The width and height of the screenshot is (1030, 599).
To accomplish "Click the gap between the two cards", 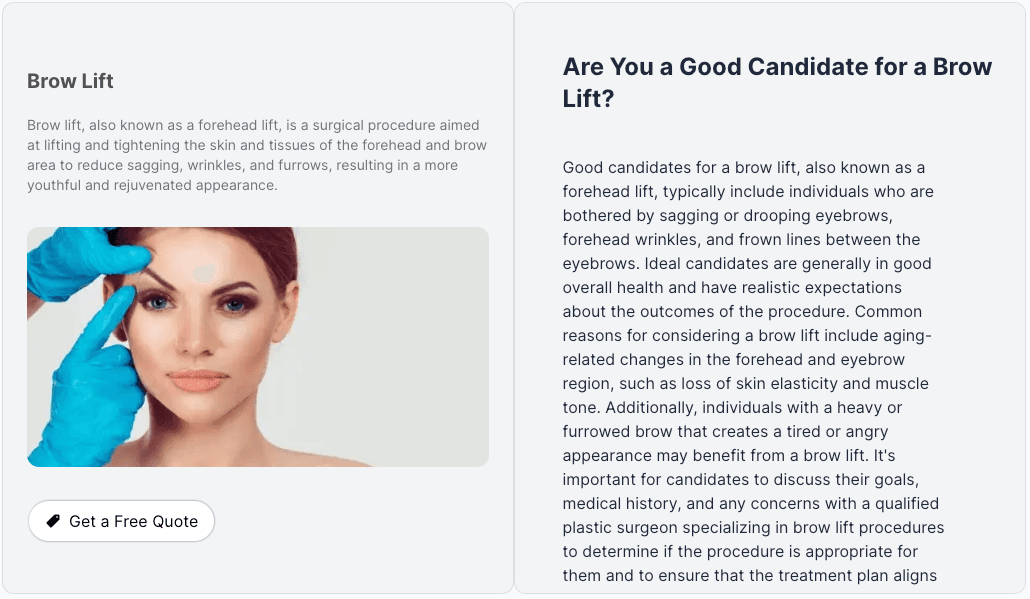I will 513,300.
